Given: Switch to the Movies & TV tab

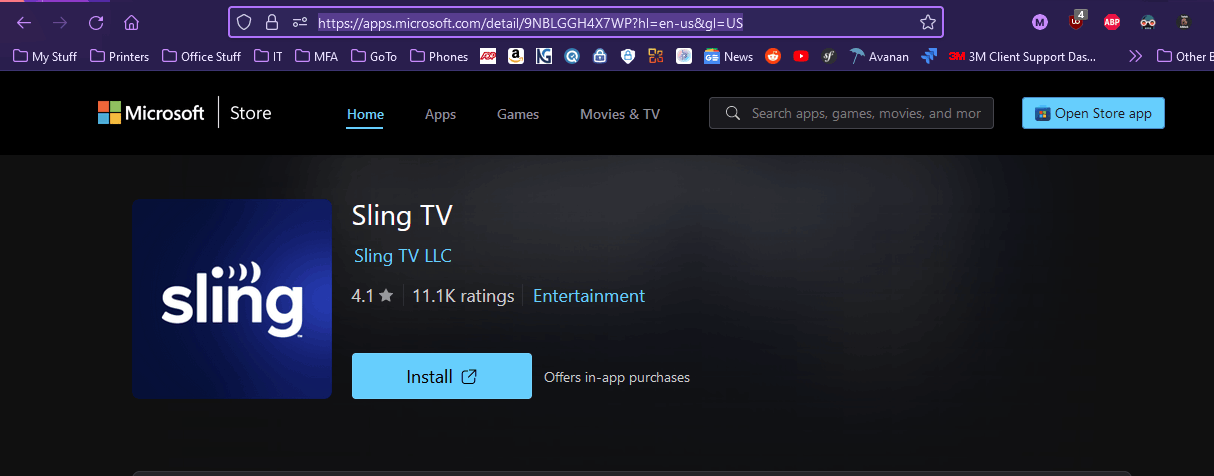Looking at the screenshot, I should coord(620,114).
